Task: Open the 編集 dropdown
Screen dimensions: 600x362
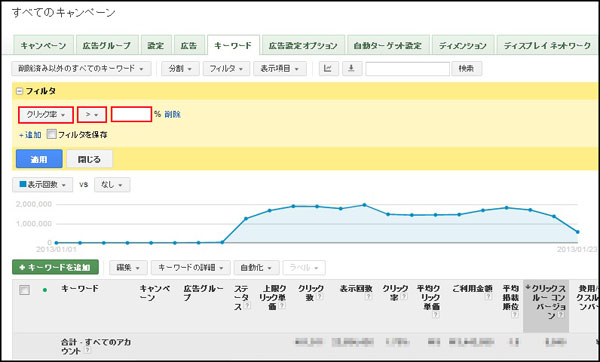Action: point(128,268)
